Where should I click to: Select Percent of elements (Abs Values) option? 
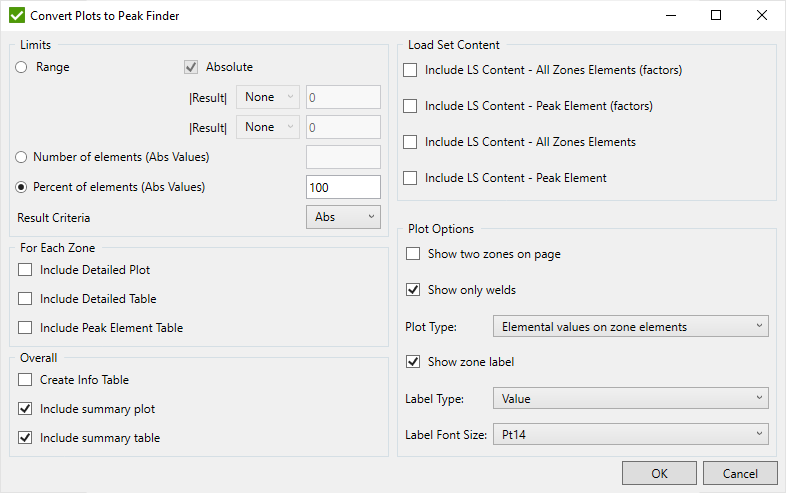click(x=22, y=187)
